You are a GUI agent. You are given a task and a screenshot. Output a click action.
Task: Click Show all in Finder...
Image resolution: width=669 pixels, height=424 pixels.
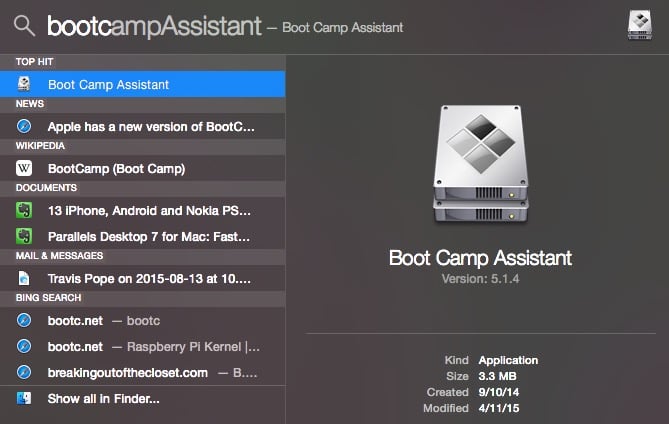click(143, 399)
